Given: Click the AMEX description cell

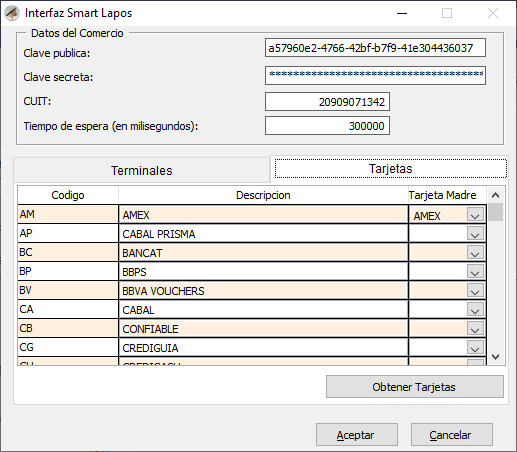Looking at the screenshot, I should pos(263,215).
